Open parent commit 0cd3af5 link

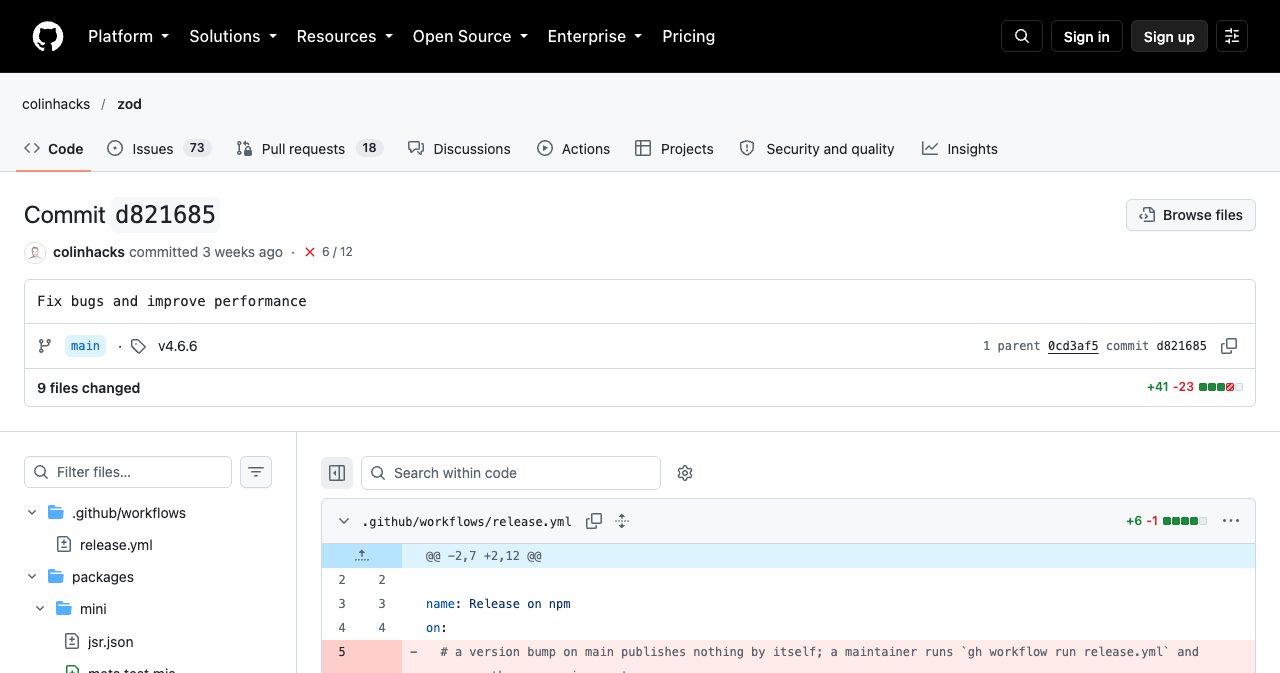tap(1073, 346)
